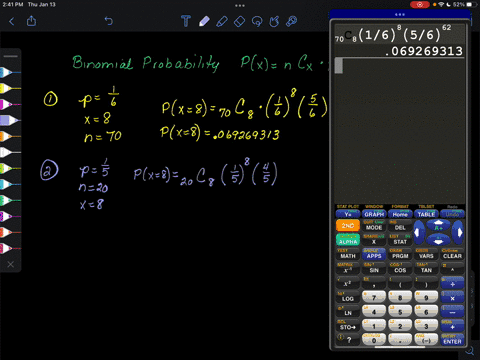Choose the magenta pen color
This screenshot has width=480, height=360.
(x=9, y=104)
